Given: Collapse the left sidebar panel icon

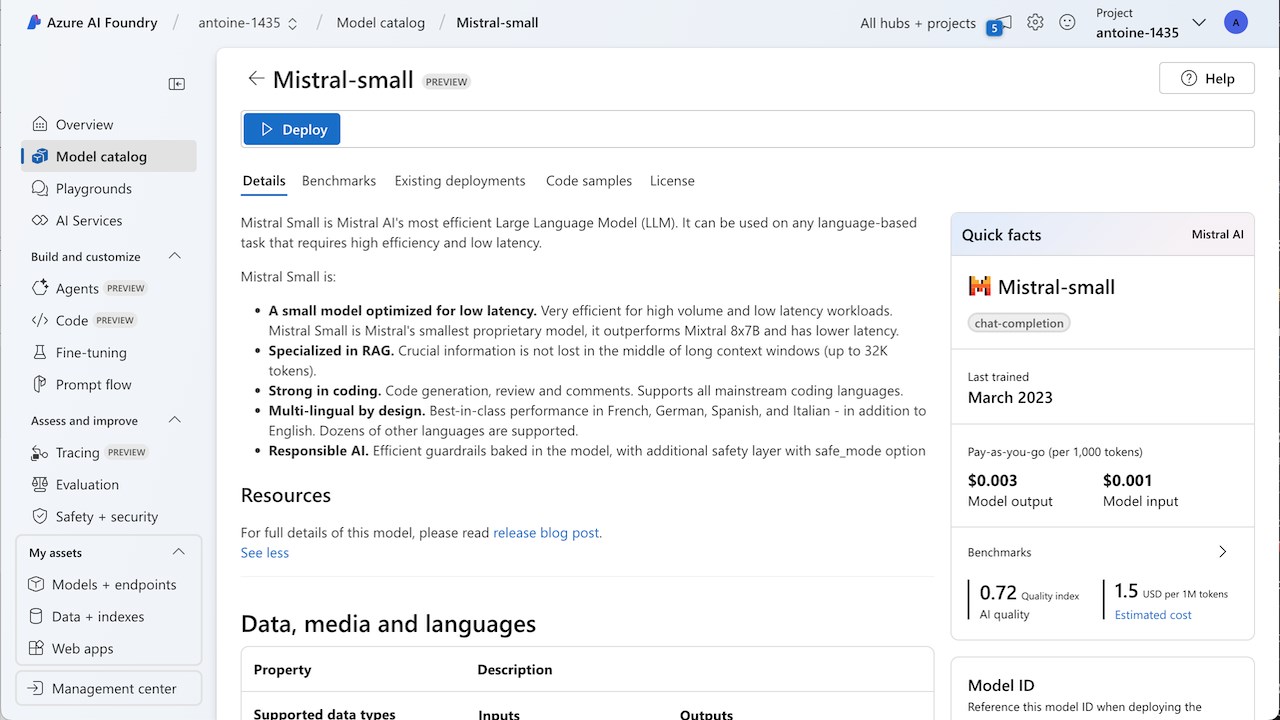Looking at the screenshot, I should tap(177, 84).
